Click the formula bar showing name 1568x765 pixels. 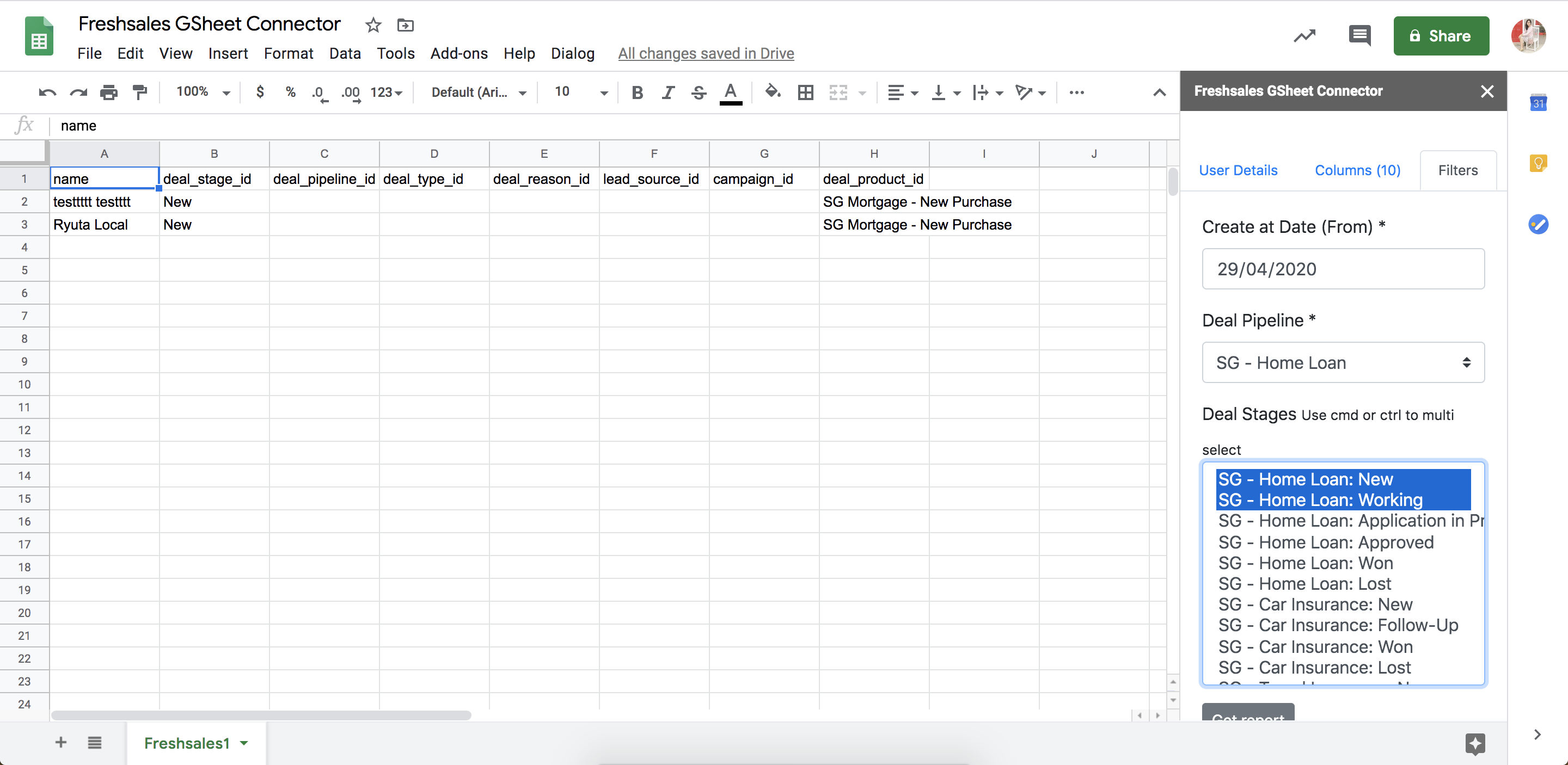(x=615, y=126)
